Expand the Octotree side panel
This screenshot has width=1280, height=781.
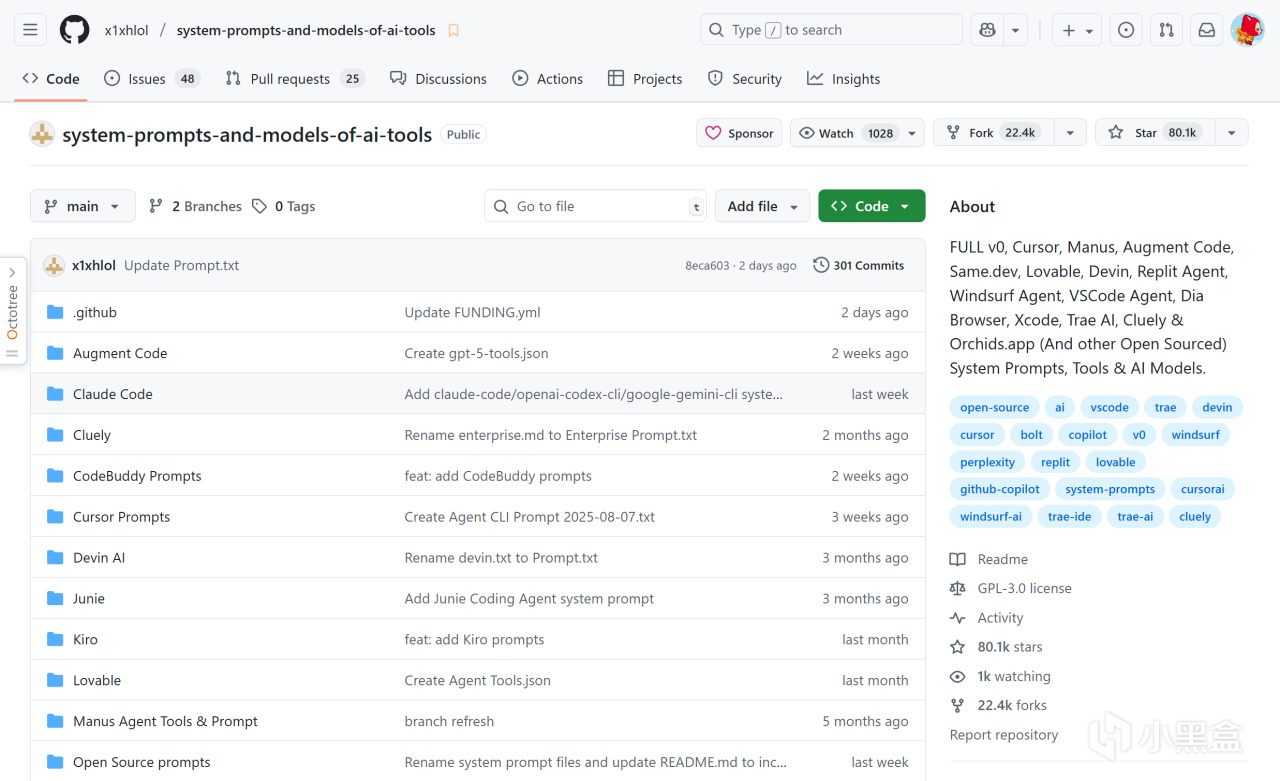tap(12, 311)
